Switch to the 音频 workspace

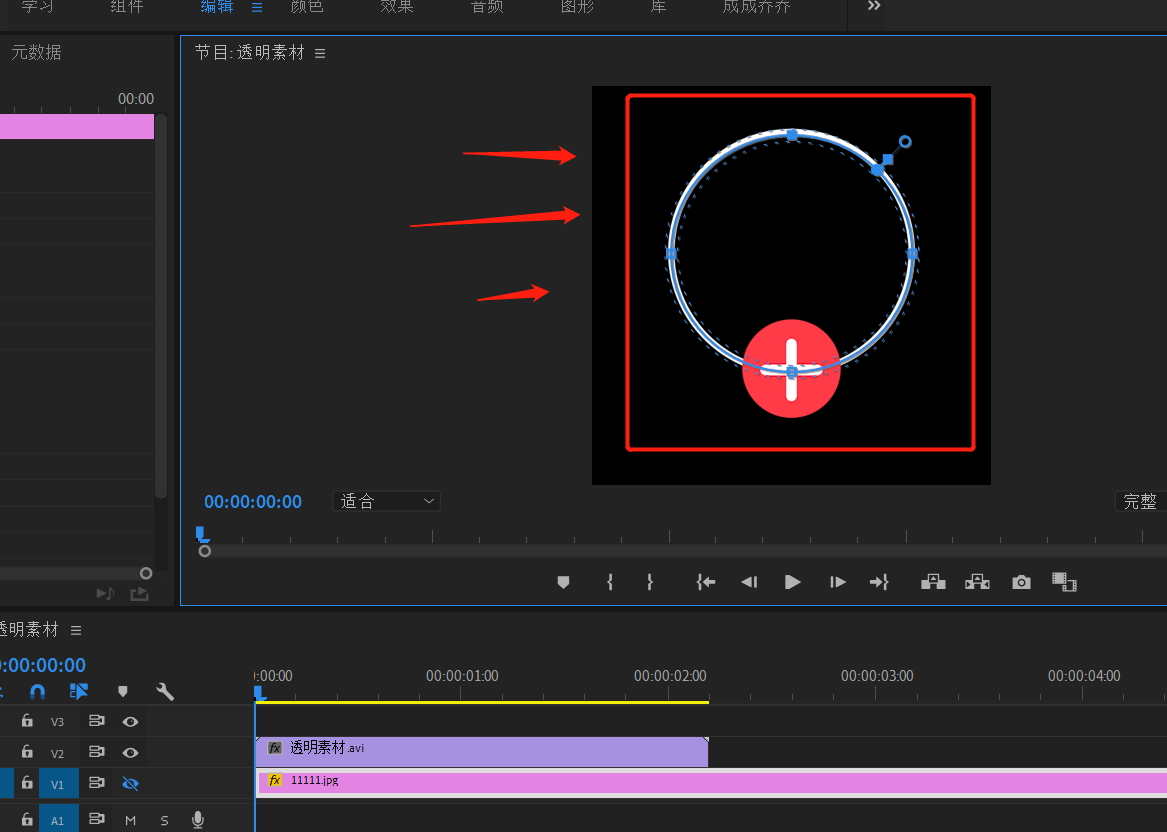[487, 7]
